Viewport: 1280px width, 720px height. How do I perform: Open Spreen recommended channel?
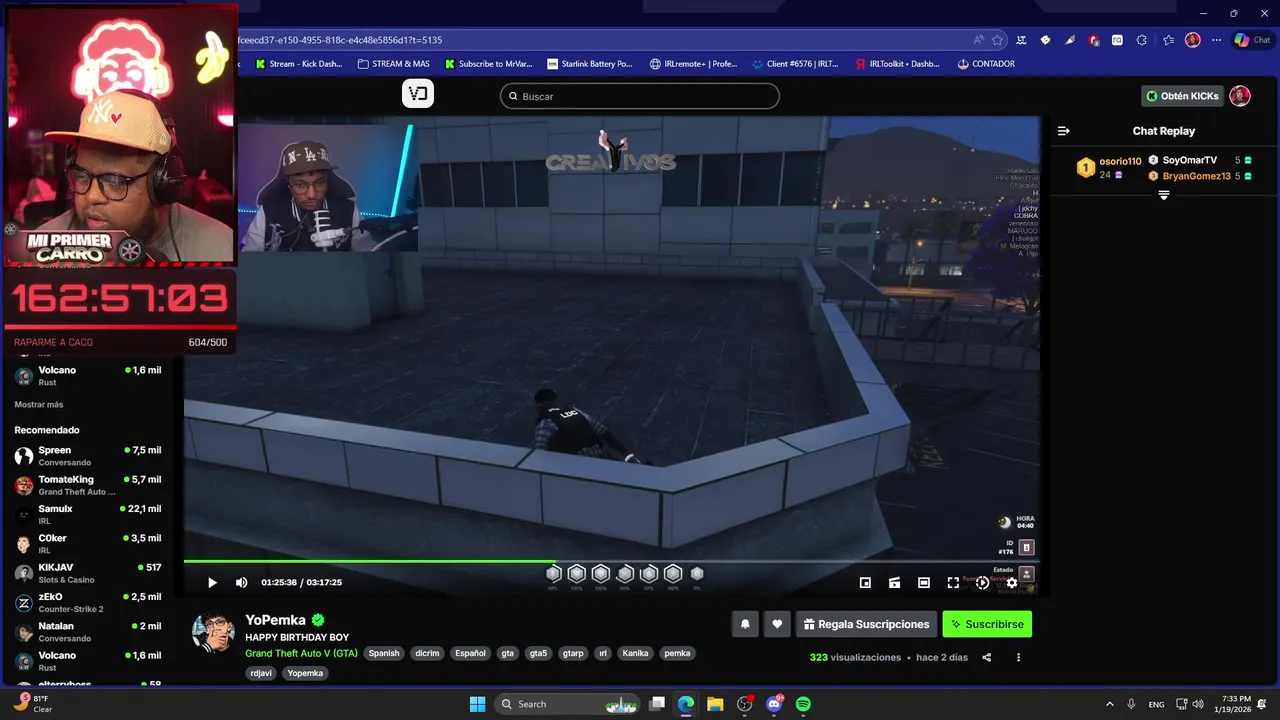[88, 456]
